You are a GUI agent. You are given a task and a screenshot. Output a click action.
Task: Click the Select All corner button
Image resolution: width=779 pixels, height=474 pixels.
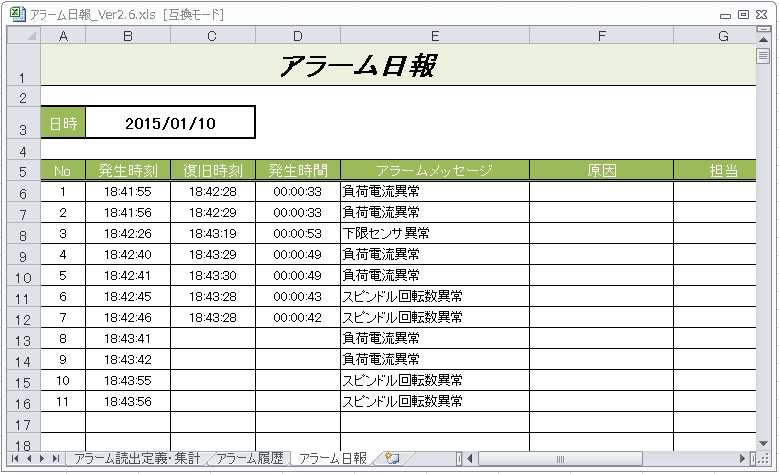22,36
